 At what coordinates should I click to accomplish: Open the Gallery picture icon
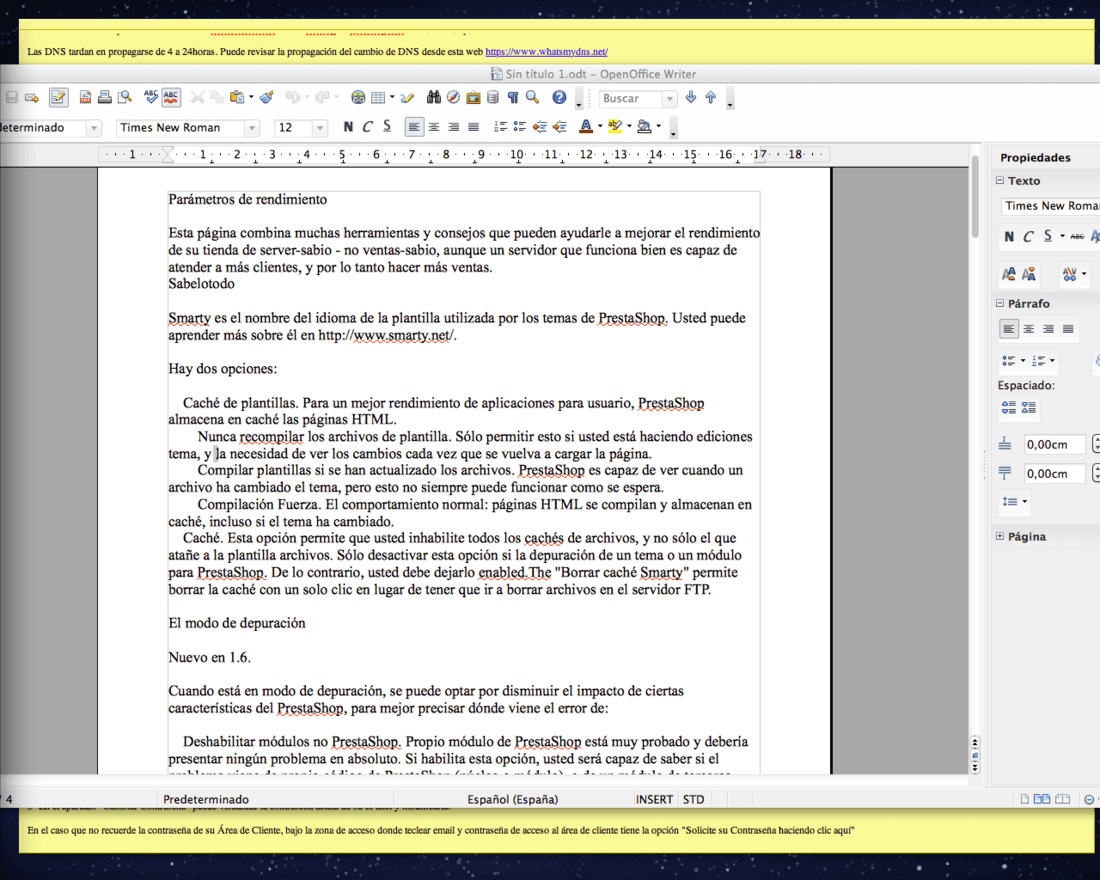coord(473,98)
